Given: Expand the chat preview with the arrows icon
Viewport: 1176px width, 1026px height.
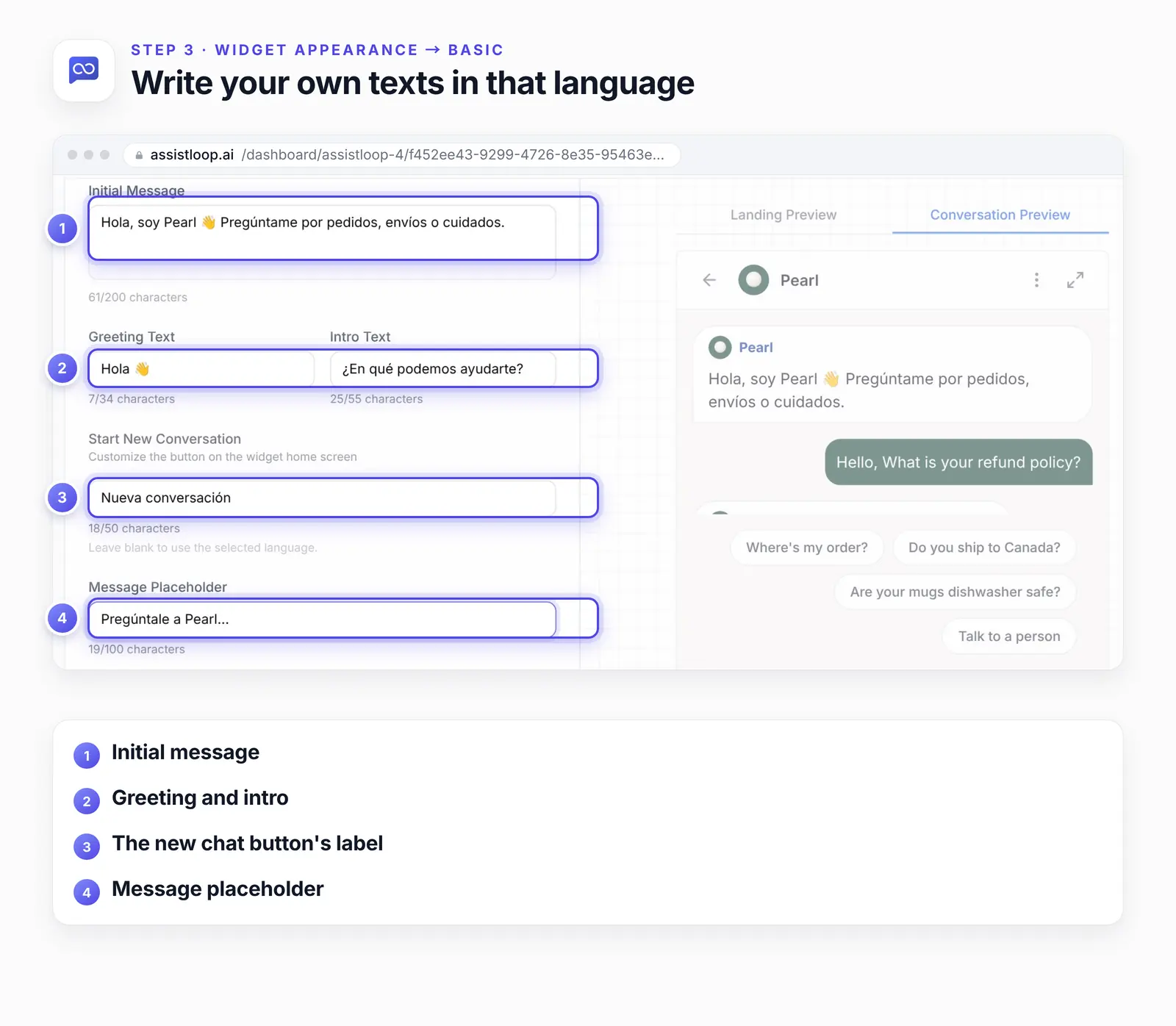Looking at the screenshot, I should (1075, 280).
